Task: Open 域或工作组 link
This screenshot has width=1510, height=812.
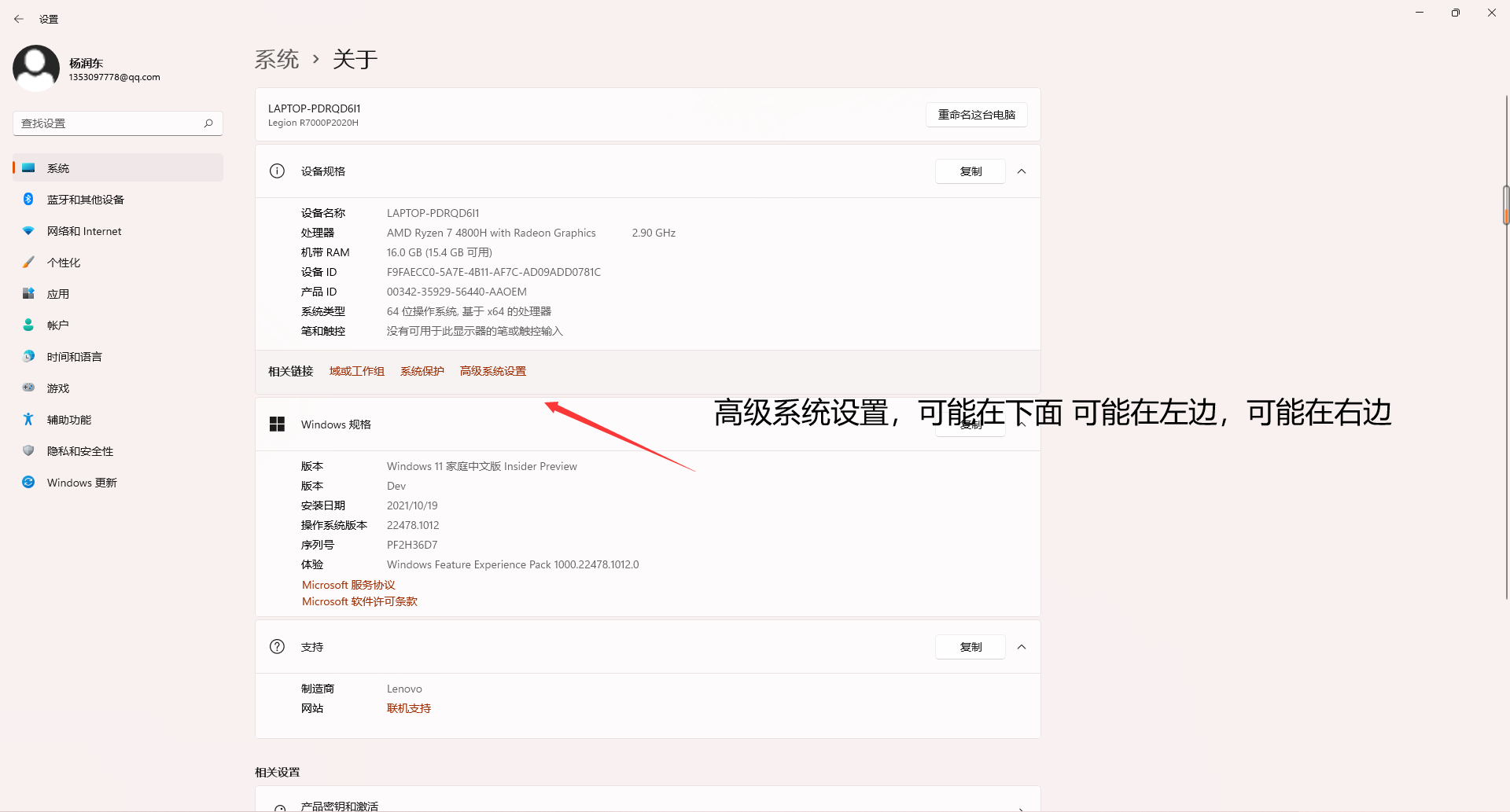Action: 357,371
